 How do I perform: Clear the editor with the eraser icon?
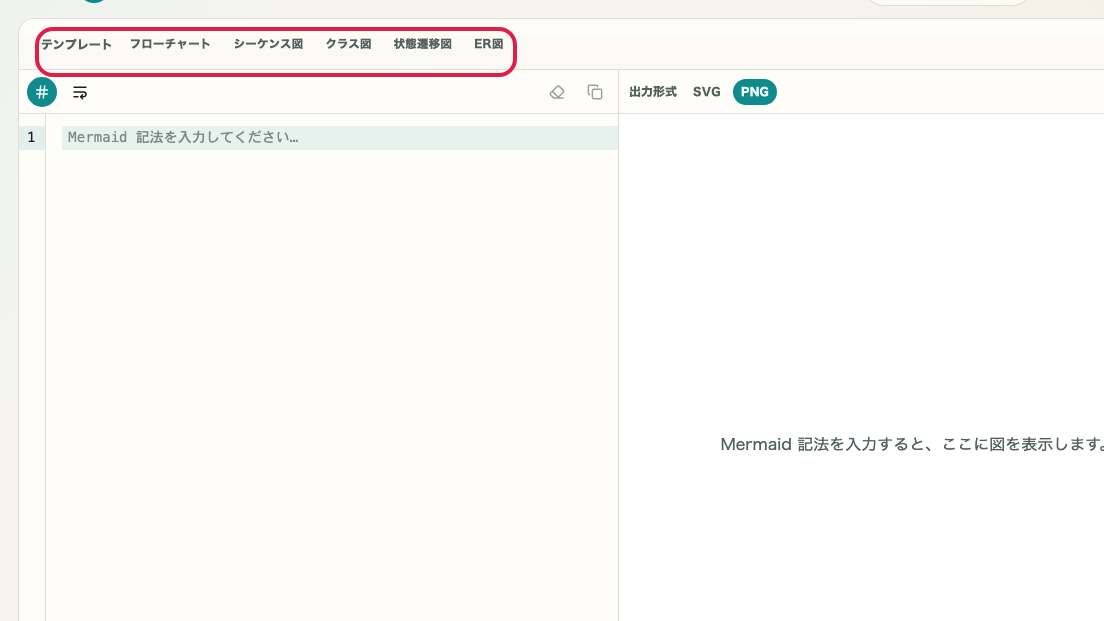click(x=557, y=92)
